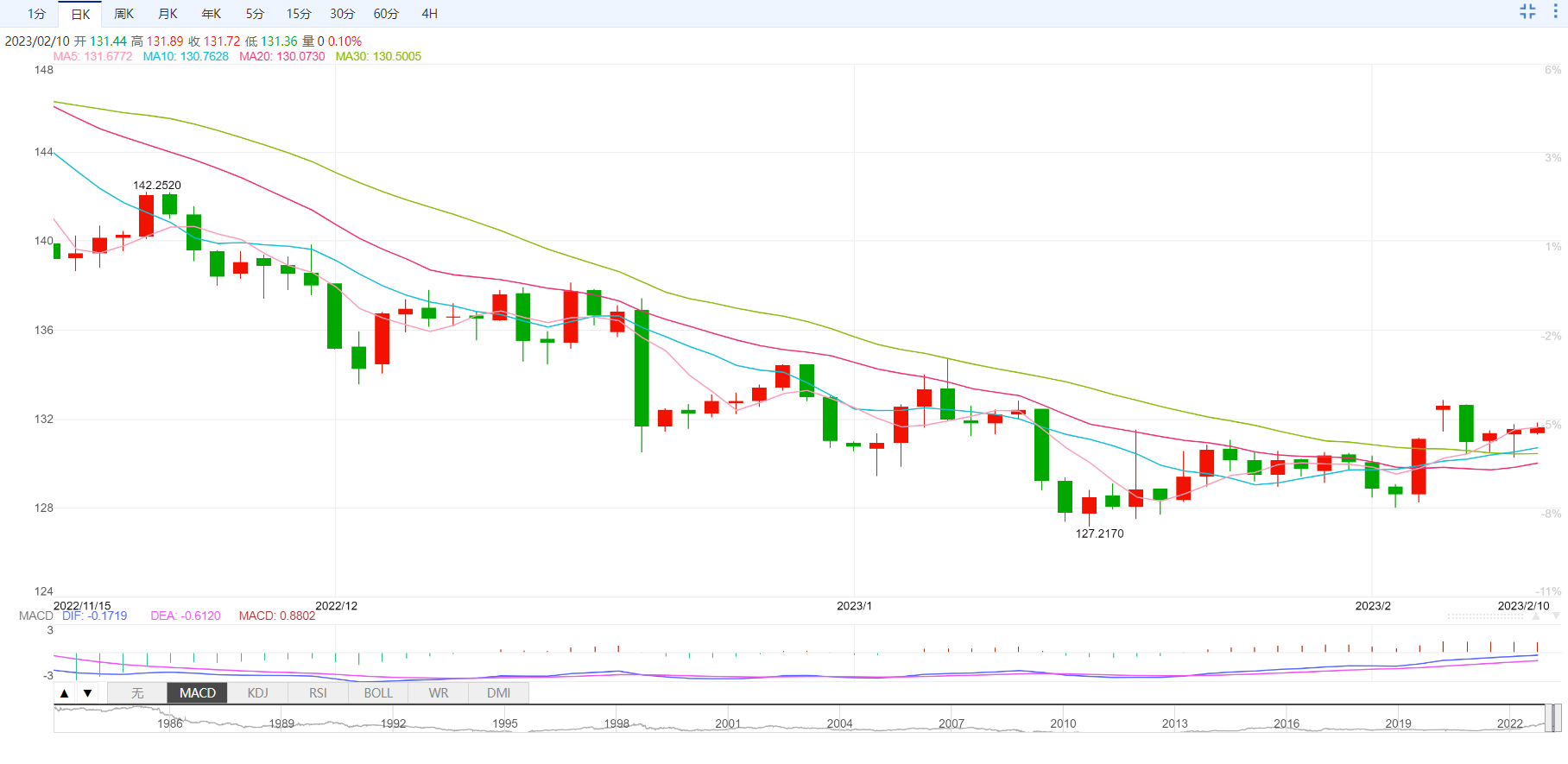Image resolution: width=1568 pixels, height=764 pixels.
Task: Click the 2023/2 date axis label
Action: (x=1373, y=606)
